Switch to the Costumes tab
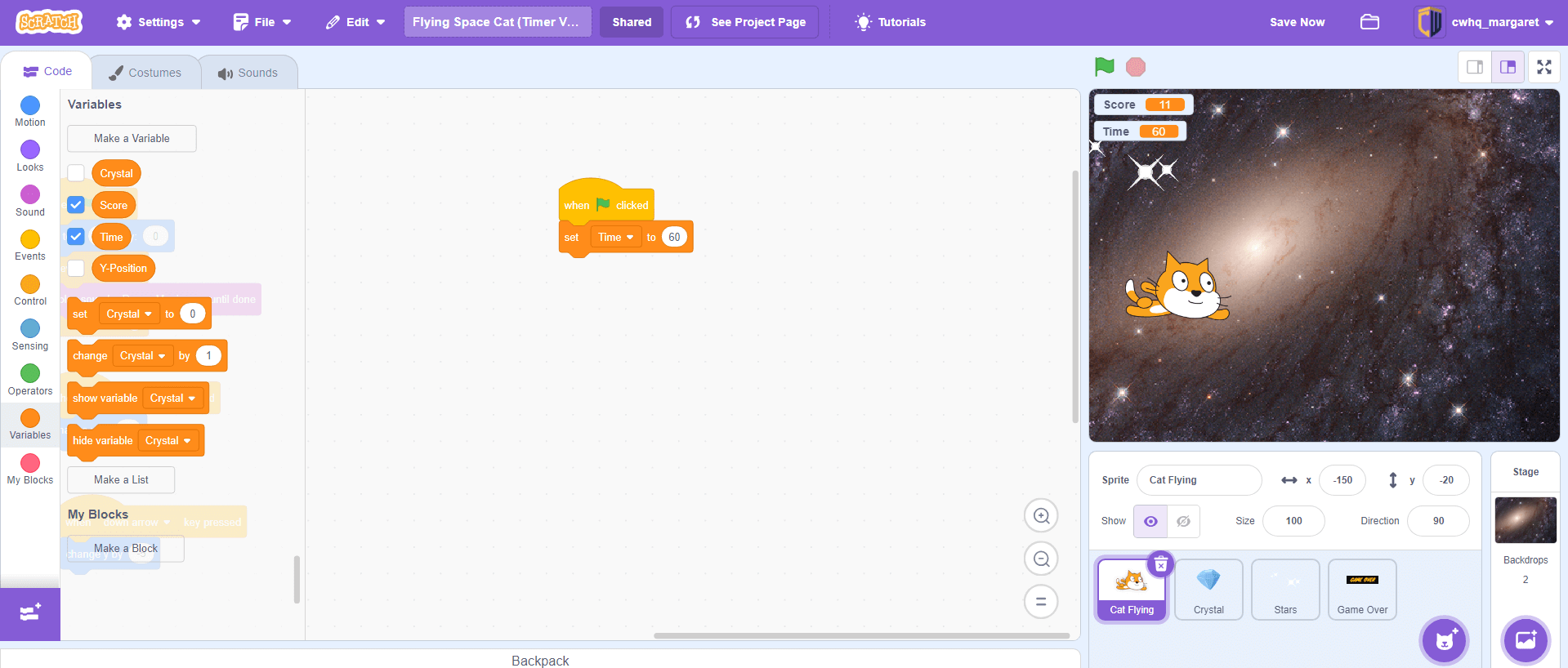 point(145,73)
